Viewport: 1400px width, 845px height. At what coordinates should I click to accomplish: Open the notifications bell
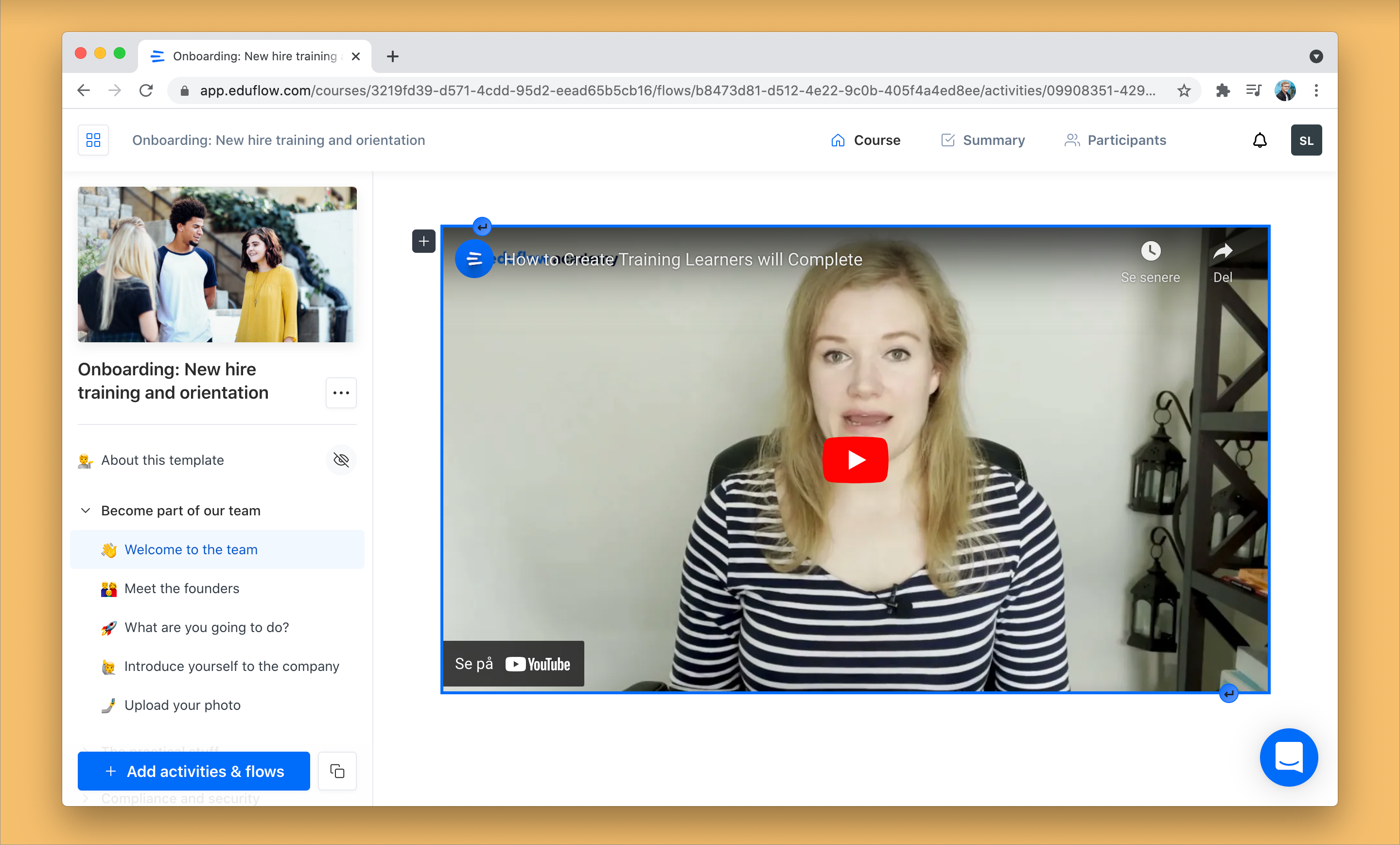click(x=1260, y=141)
